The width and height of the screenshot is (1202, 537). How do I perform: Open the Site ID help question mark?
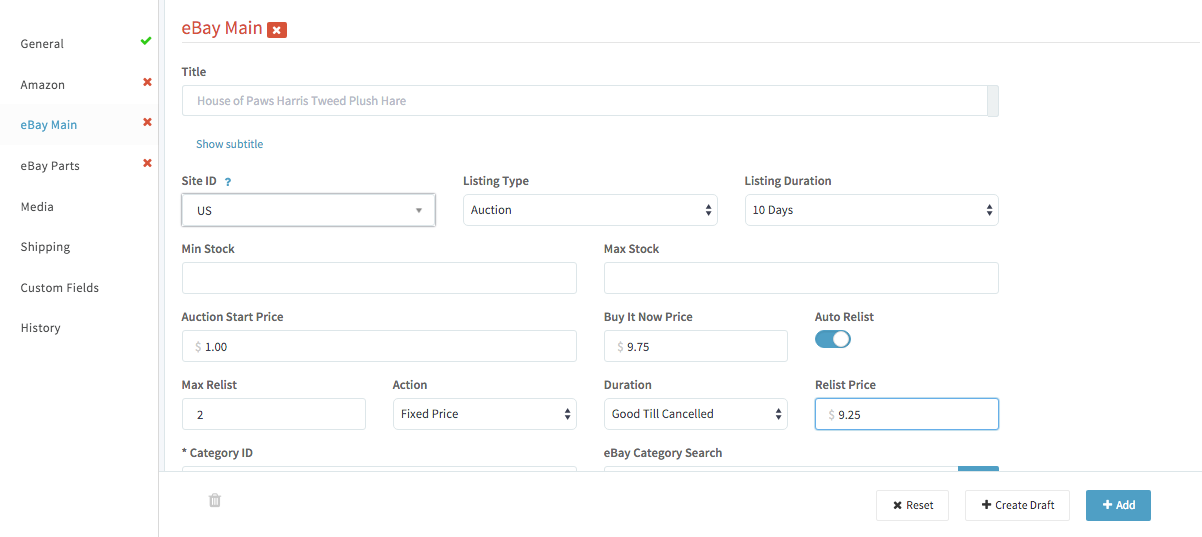pyautogui.click(x=228, y=182)
